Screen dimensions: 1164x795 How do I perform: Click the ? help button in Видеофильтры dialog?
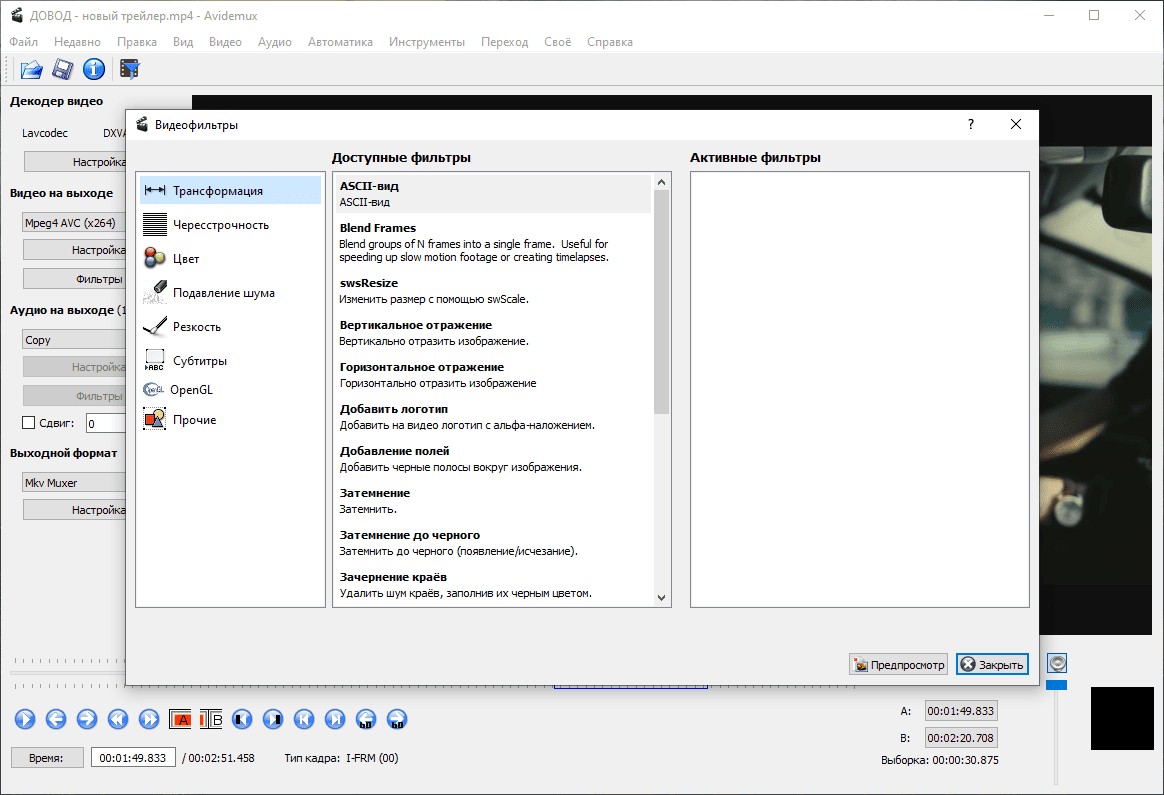click(970, 124)
